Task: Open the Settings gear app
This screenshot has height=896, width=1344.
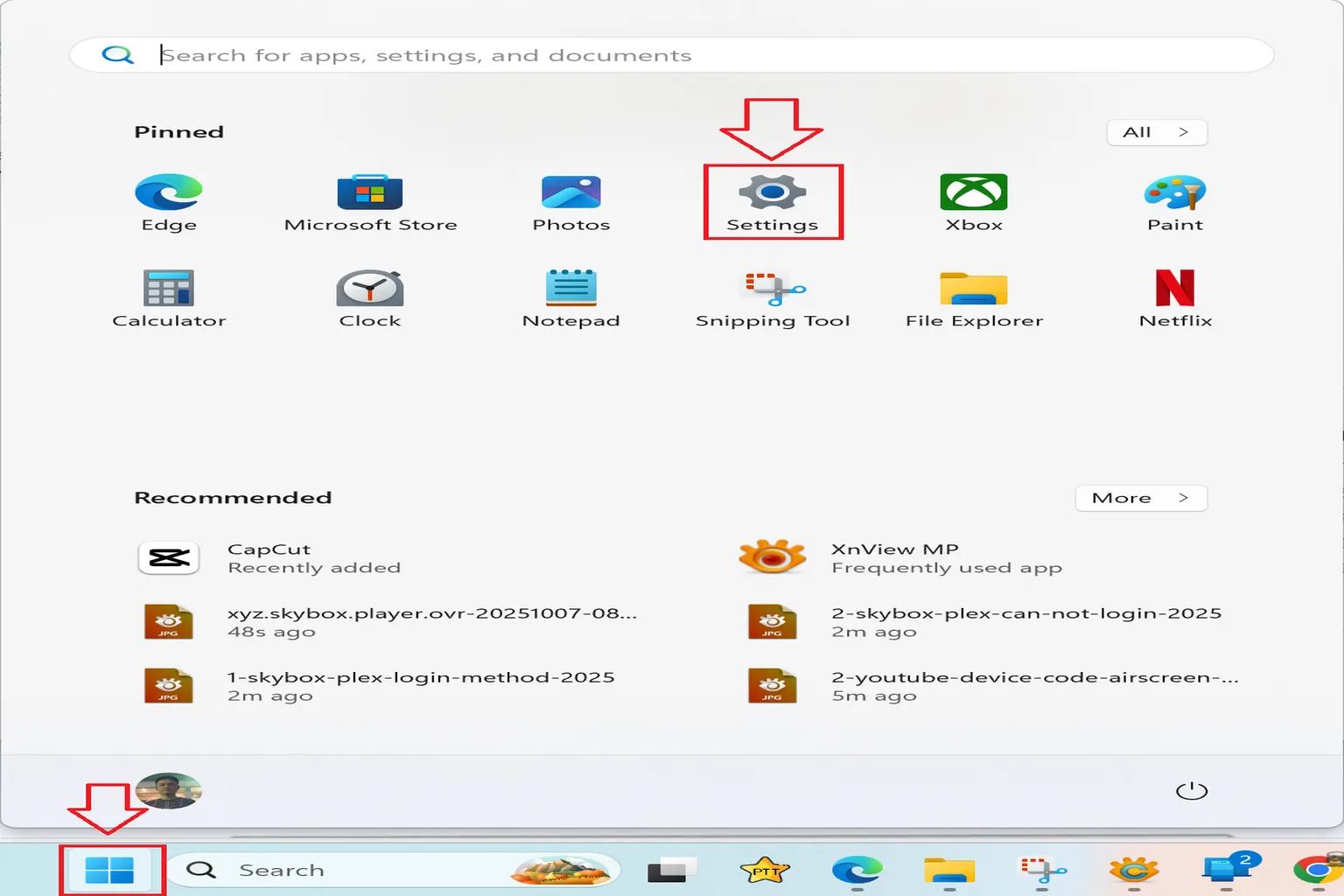Action: click(773, 202)
